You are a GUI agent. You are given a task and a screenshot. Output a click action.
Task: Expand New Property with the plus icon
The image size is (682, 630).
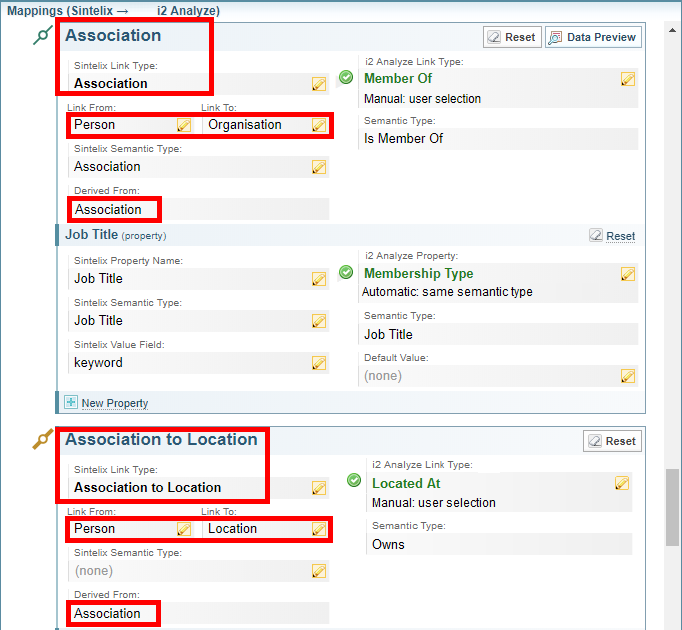pyautogui.click(x=71, y=403)
